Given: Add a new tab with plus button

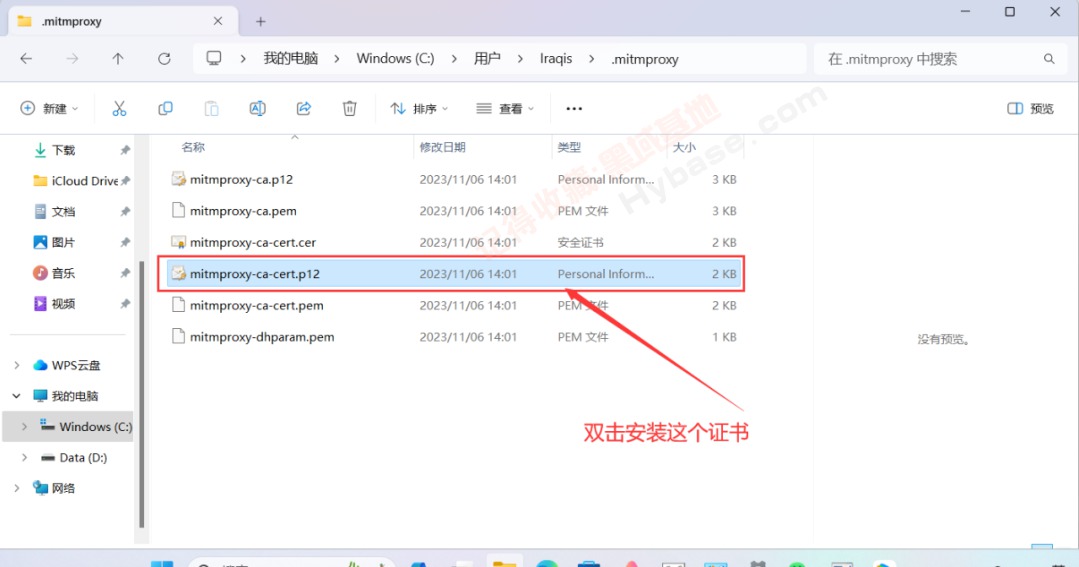Looking at the screenshot, I should pos(260,21).
